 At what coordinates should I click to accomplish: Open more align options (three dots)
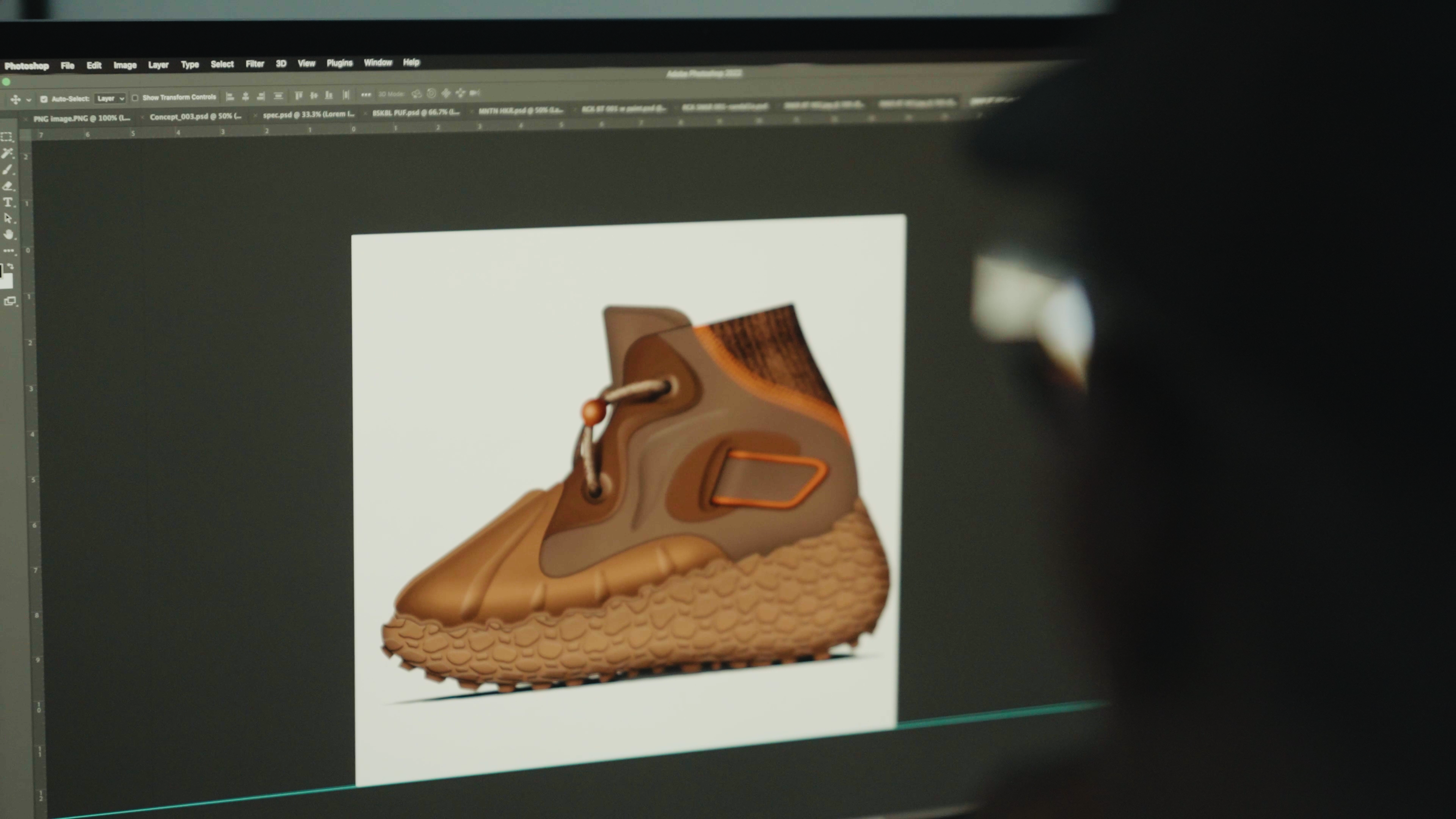click(366, 94)
